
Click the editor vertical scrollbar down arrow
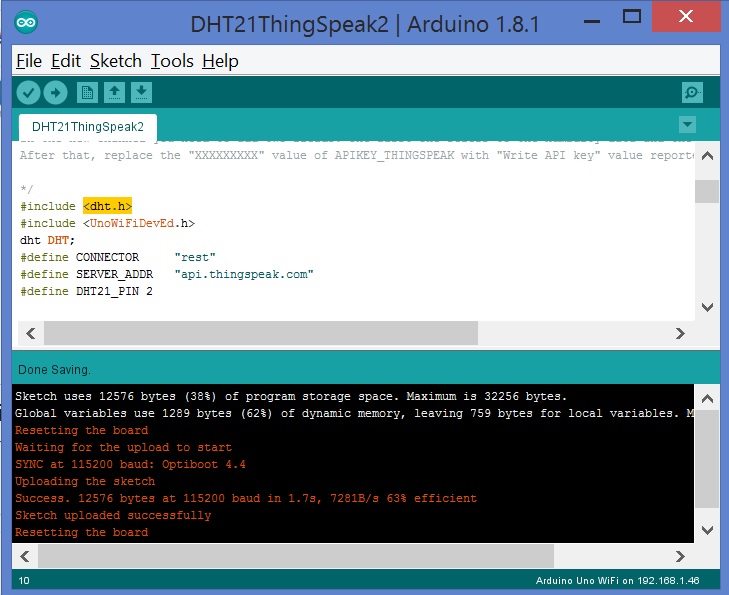click(x=707, y=307)
